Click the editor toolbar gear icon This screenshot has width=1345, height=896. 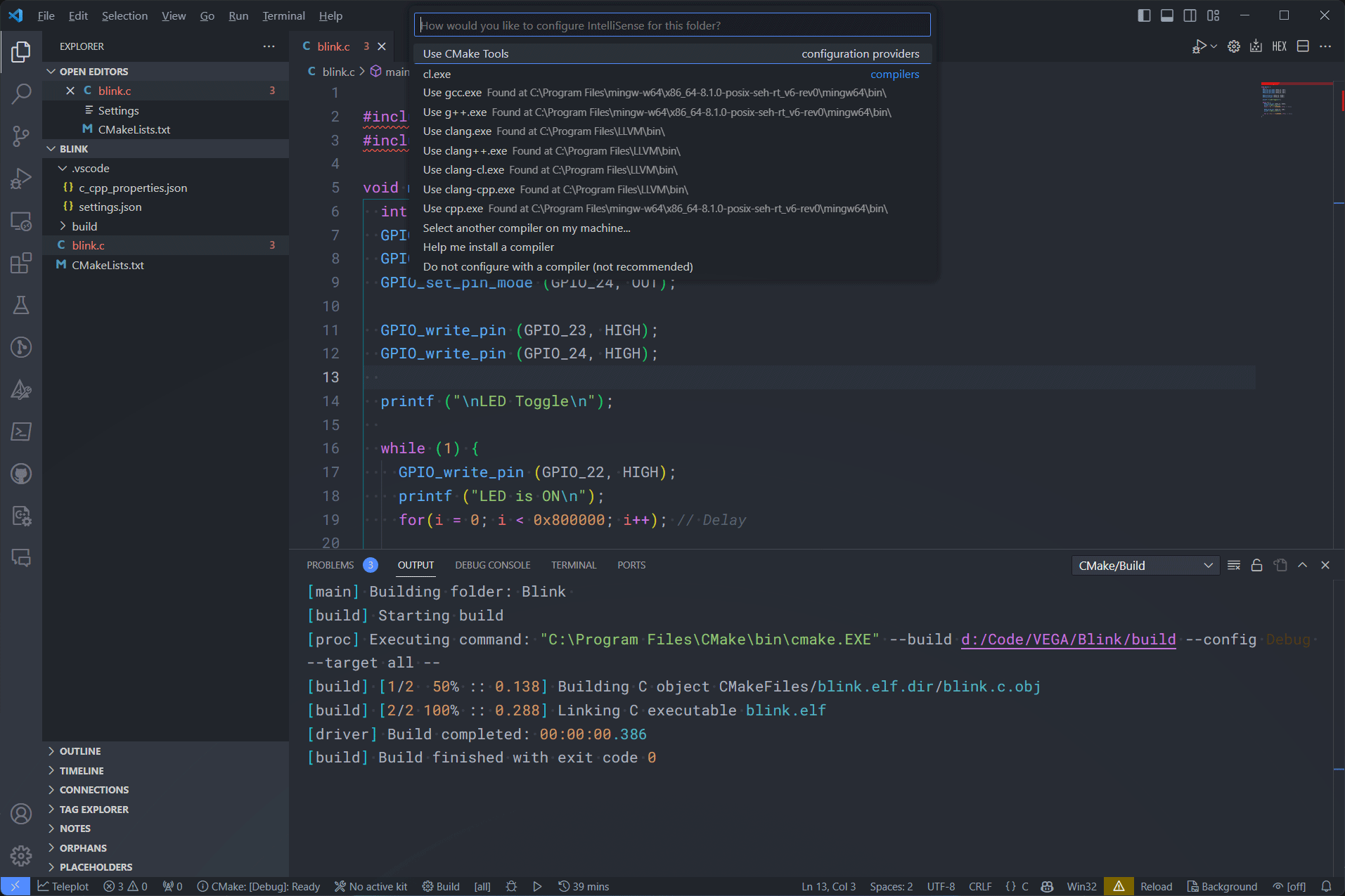tap(1233, 46)
